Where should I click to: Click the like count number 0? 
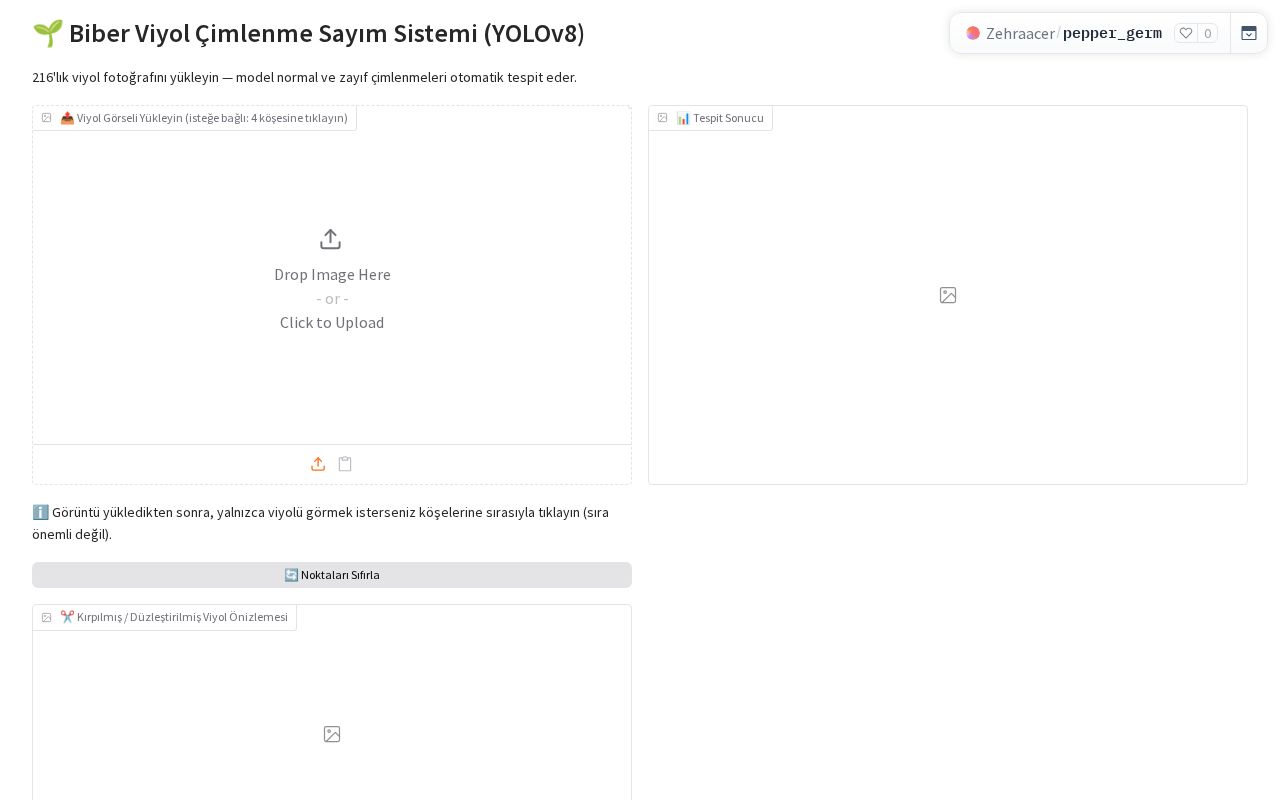(x=1208, y=33)
